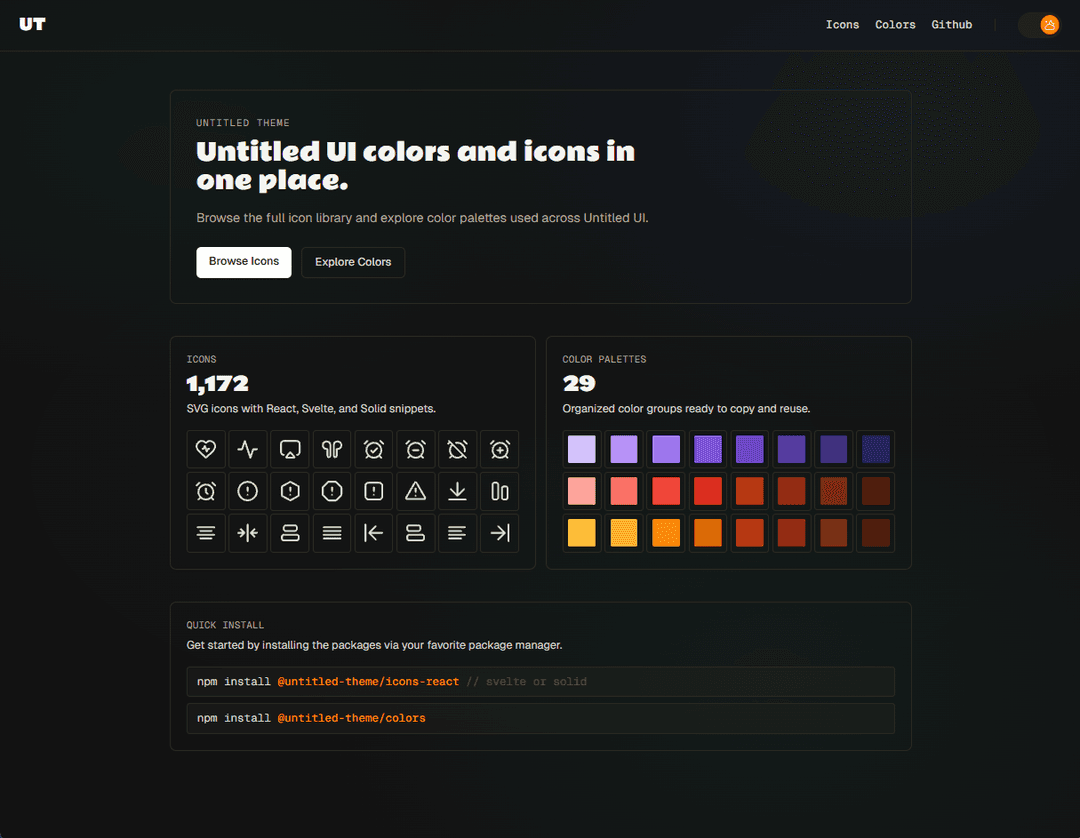Click the alert triangle warning icon
Screen dimensions: 1080x838
[x=416, y=492]
